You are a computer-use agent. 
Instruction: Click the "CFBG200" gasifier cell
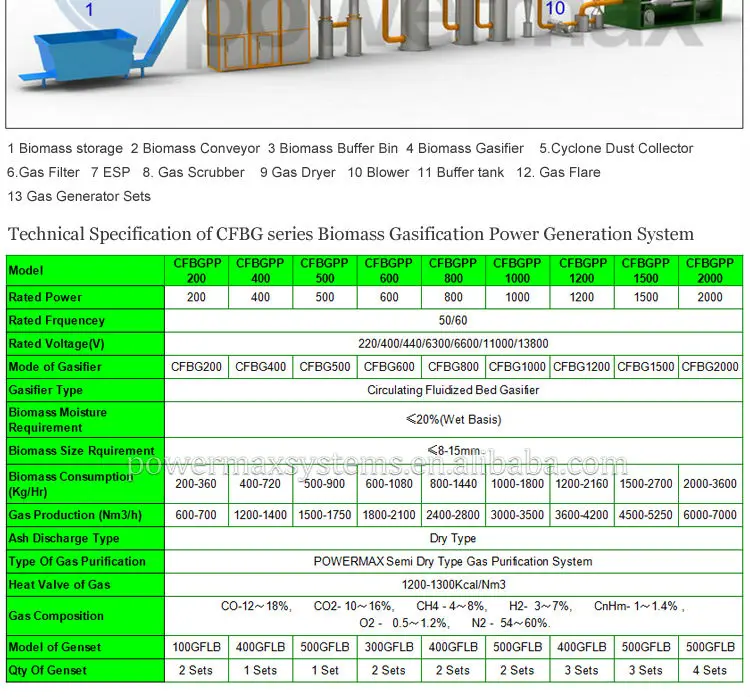pos(197,367)
